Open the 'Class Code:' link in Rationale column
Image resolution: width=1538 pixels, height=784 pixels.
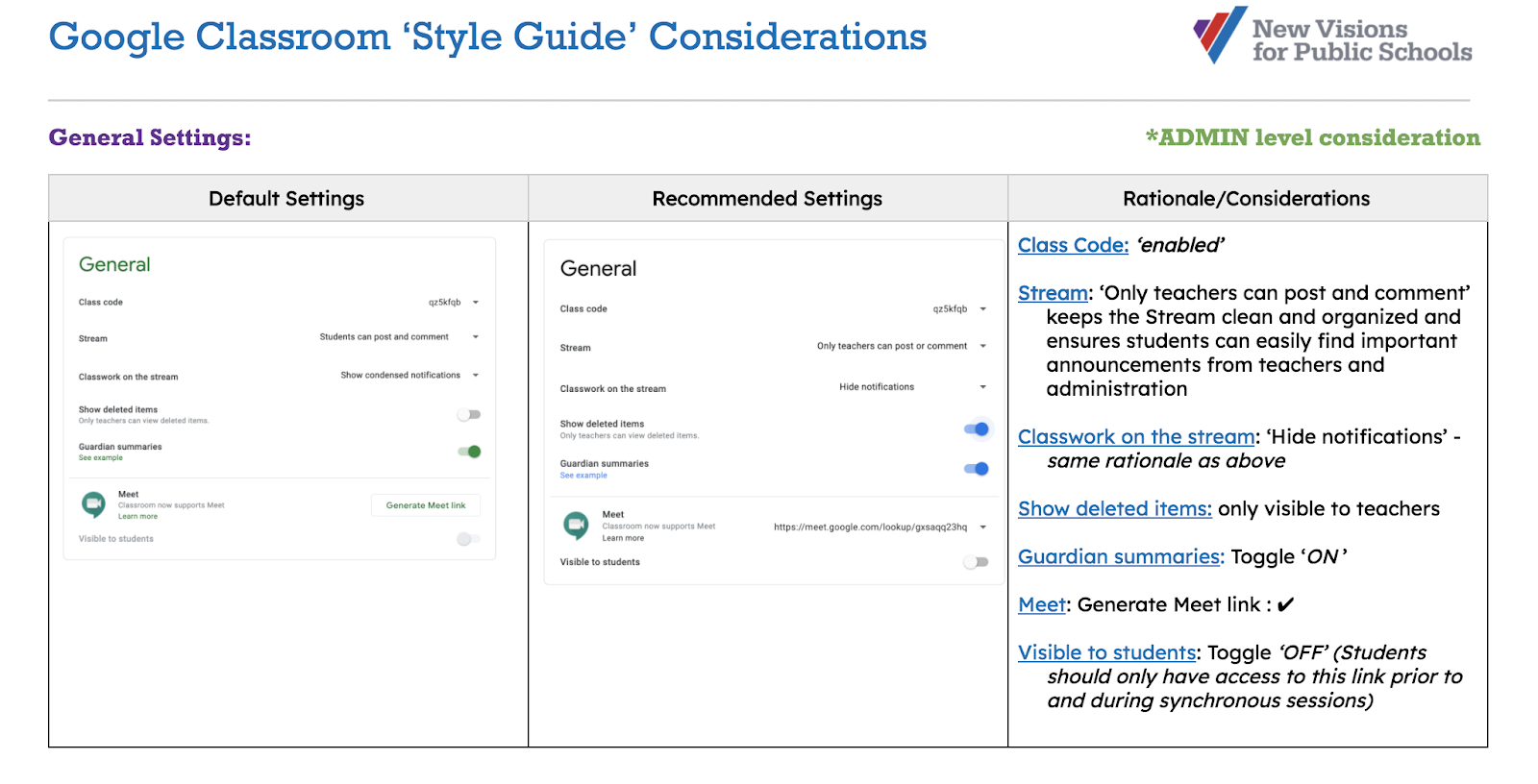[x=1073, y=245]
